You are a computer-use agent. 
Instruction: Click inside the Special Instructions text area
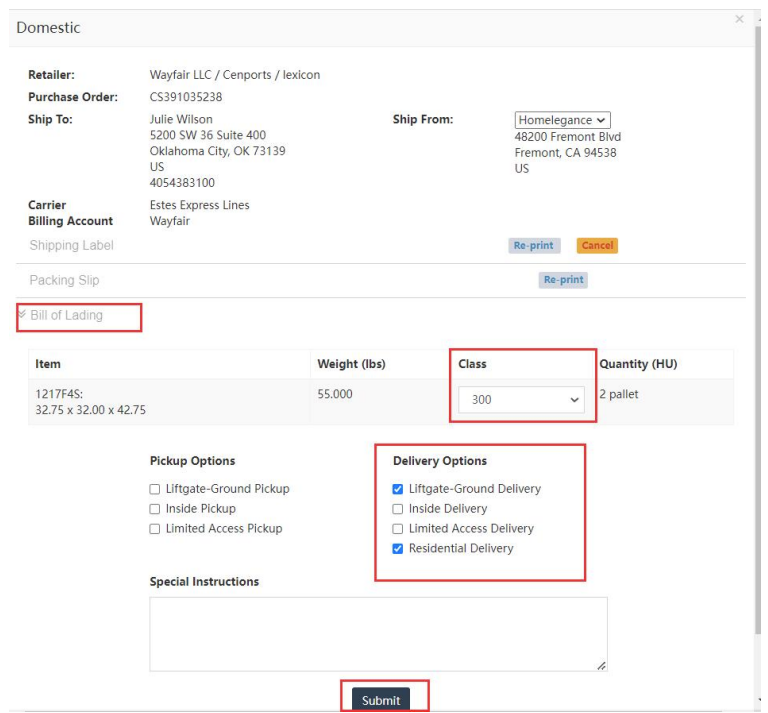point(378,634)
